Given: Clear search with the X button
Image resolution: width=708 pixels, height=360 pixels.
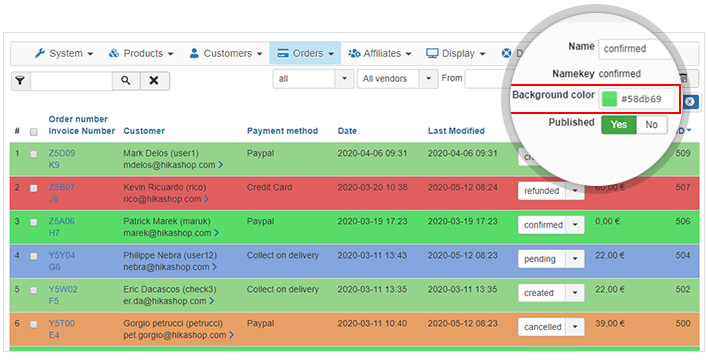Looking at the screenshot, I should 154,81.
